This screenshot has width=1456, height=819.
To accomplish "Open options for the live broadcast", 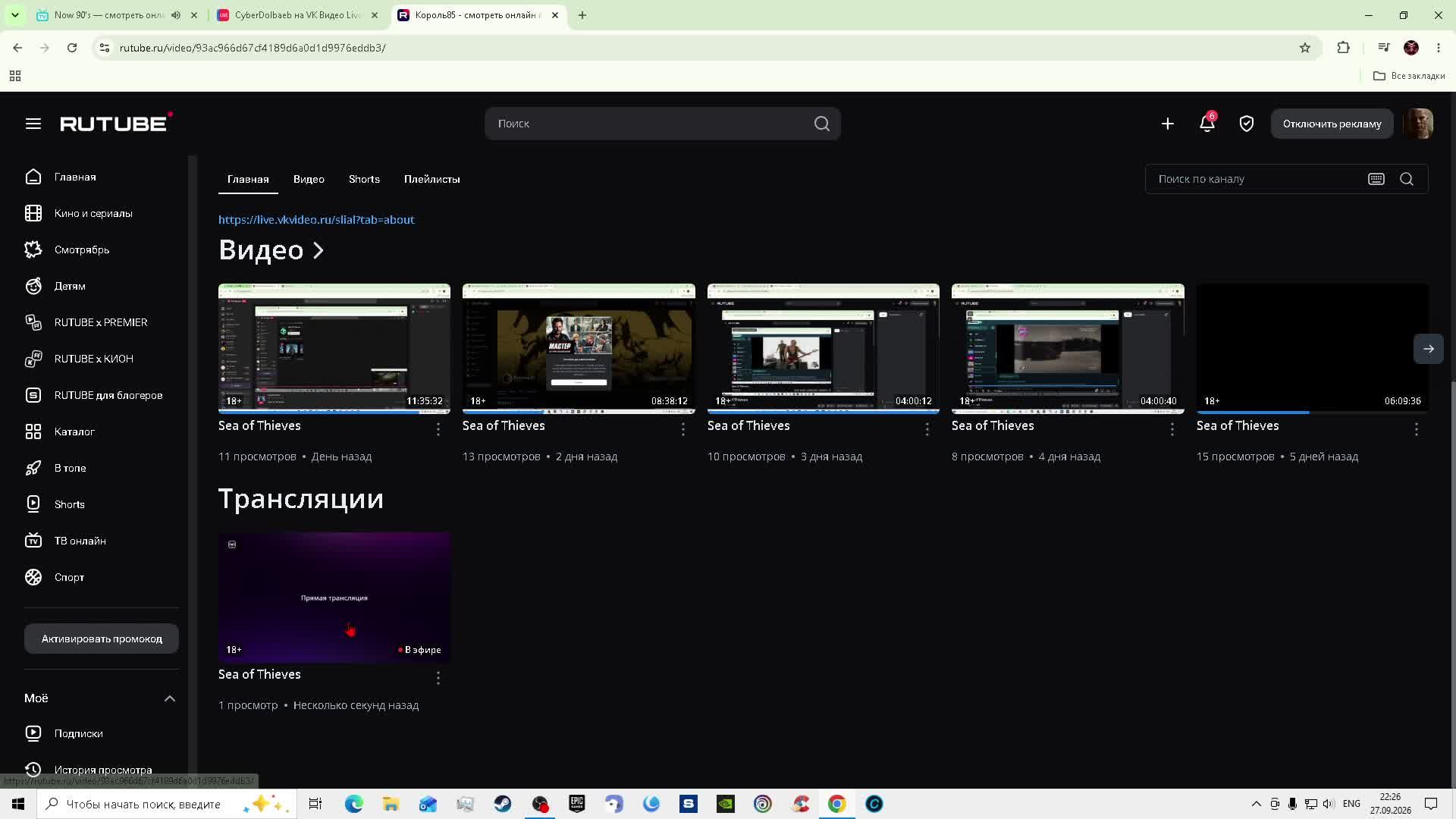I will [438, 678].
